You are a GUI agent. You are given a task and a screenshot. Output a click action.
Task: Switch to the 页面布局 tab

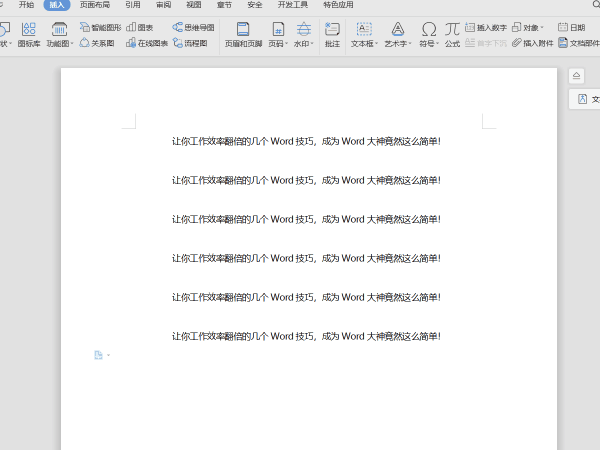(x=95, y=5)
